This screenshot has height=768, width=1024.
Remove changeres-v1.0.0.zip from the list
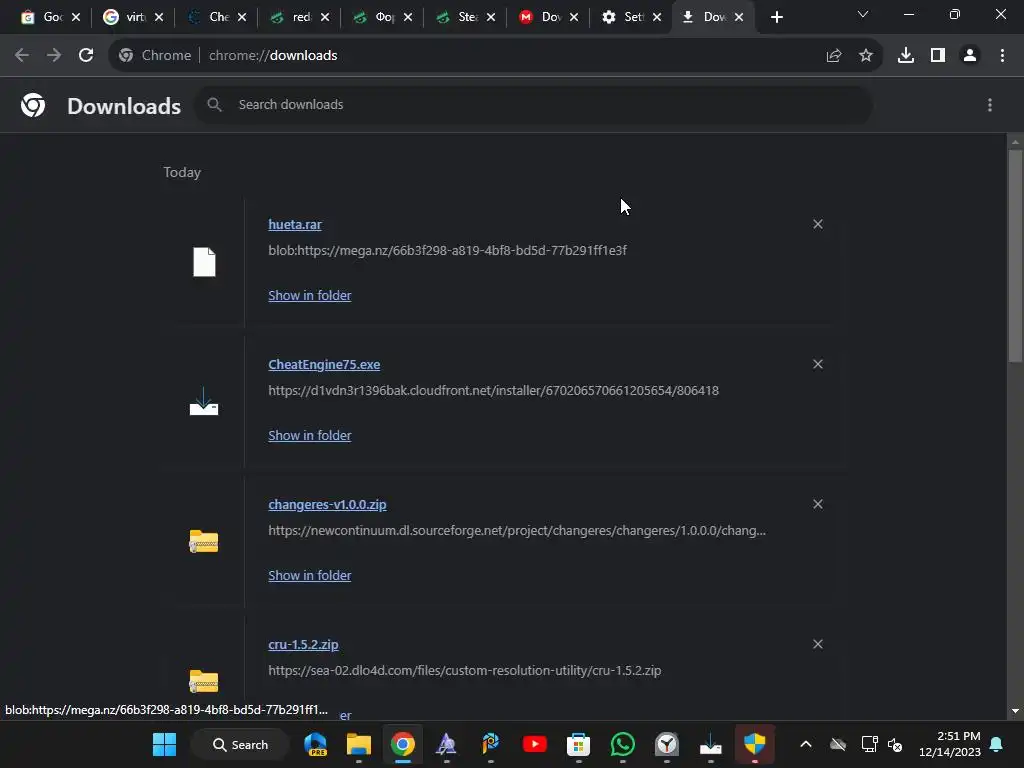(x=818, y=504)
